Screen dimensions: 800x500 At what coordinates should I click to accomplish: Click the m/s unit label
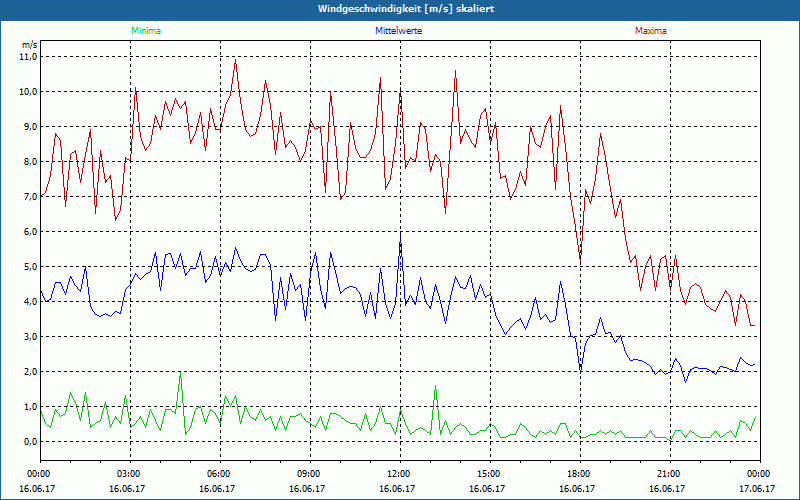point(30,45)
